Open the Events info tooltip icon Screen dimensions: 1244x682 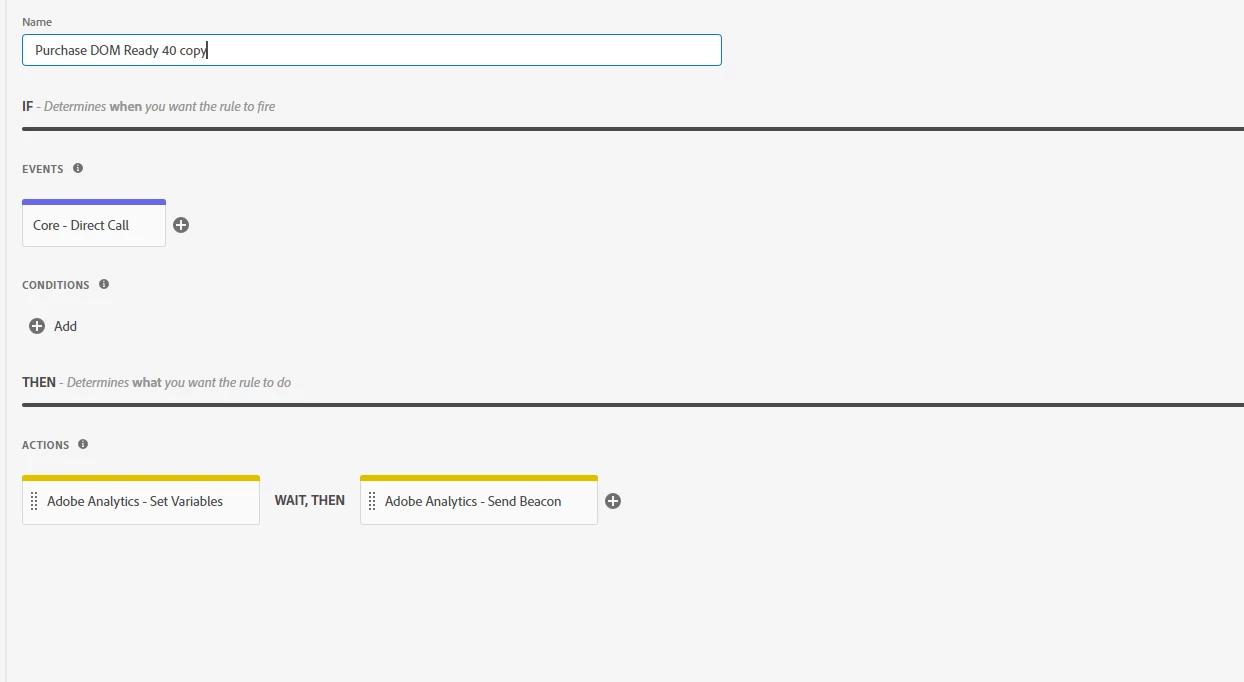pyautogui.click(x=78, y=168)
